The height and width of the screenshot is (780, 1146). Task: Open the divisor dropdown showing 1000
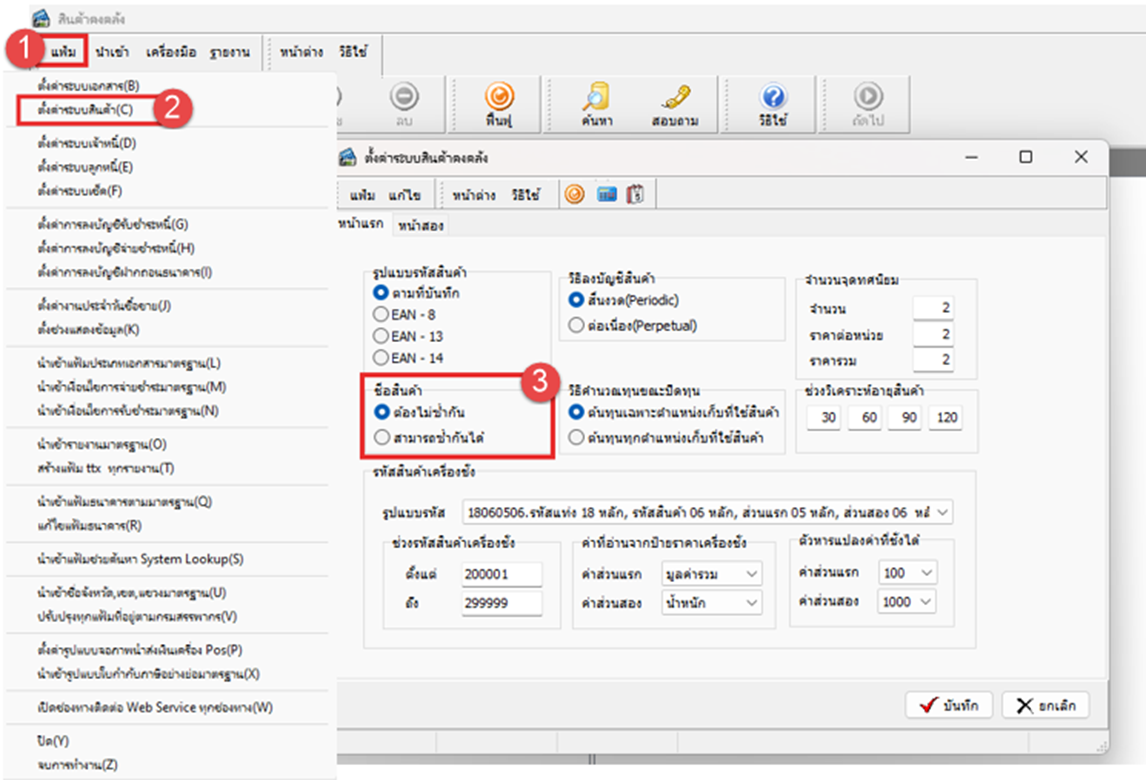click(926, 601)
